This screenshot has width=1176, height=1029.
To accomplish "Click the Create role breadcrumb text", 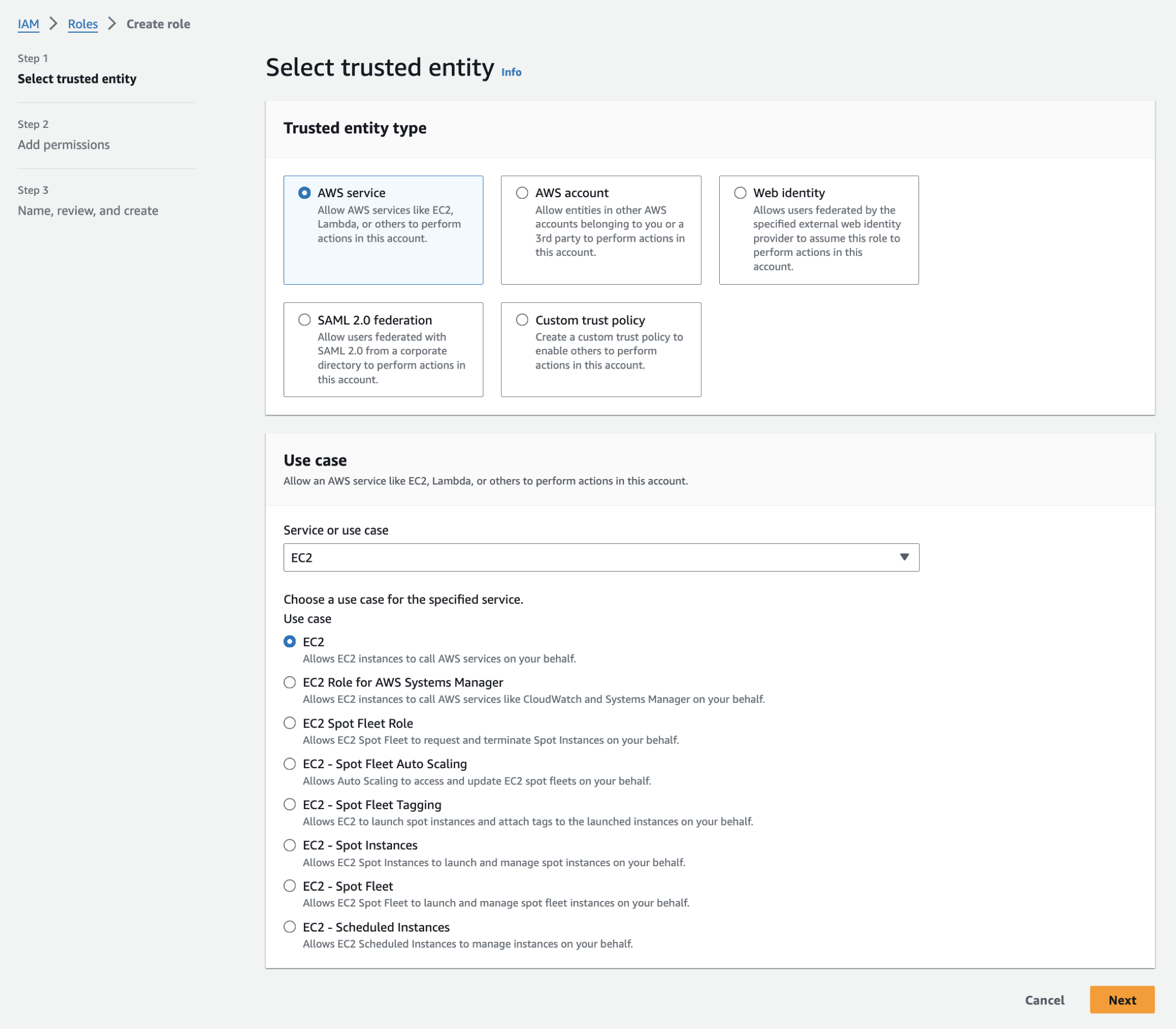I will pos(158,24).
